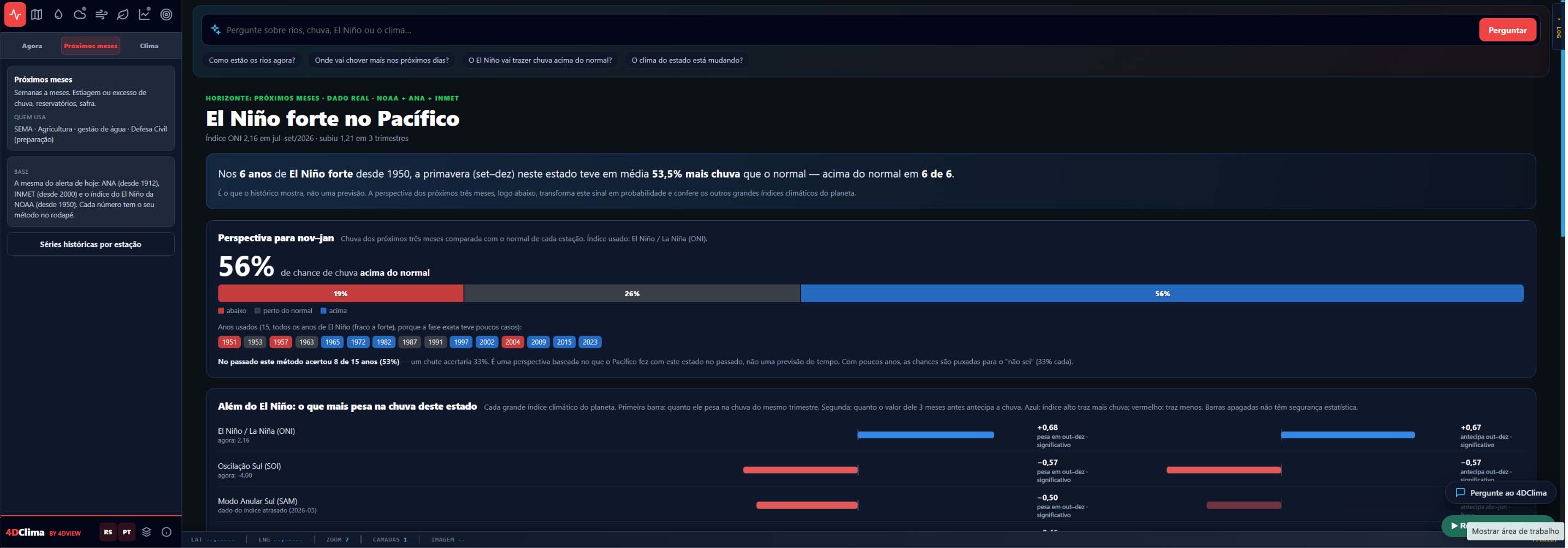The image size is (1568, 548).
Task: Open the leaf vegetation icon view
Action: (123, 15)
